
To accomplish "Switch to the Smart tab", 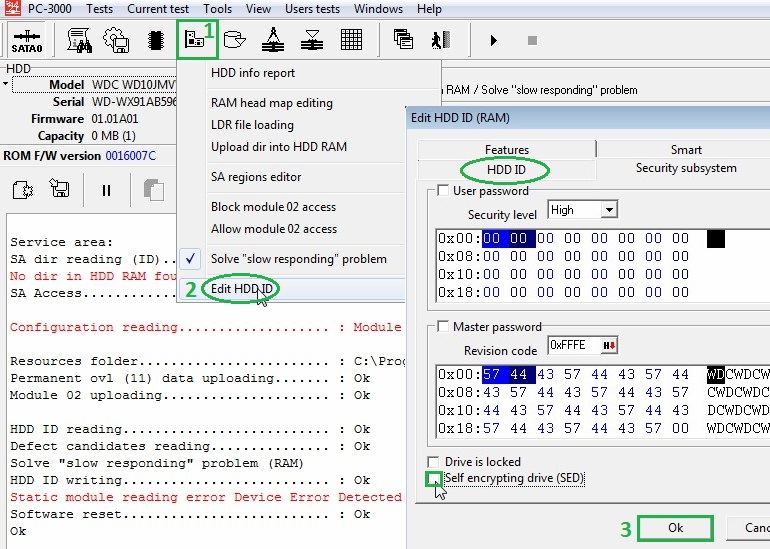I will tap(686, 150).
